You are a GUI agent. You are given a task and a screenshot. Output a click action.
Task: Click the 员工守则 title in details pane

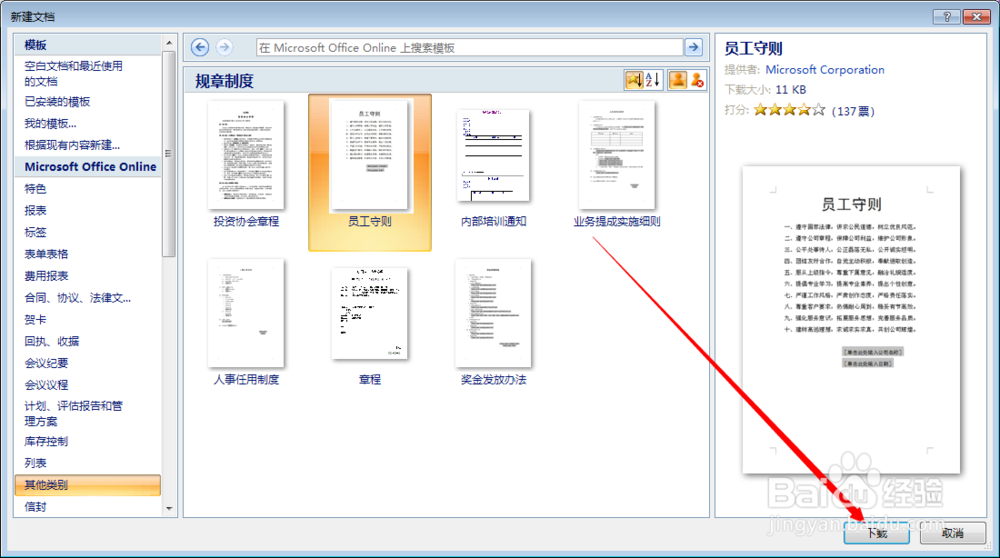[753, 48]
